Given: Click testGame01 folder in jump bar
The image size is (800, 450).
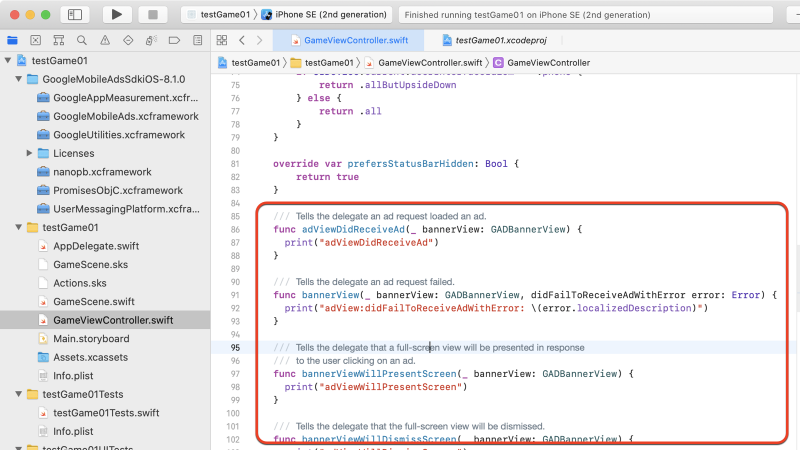Looking at the screenshot, I should pos(322,63).
